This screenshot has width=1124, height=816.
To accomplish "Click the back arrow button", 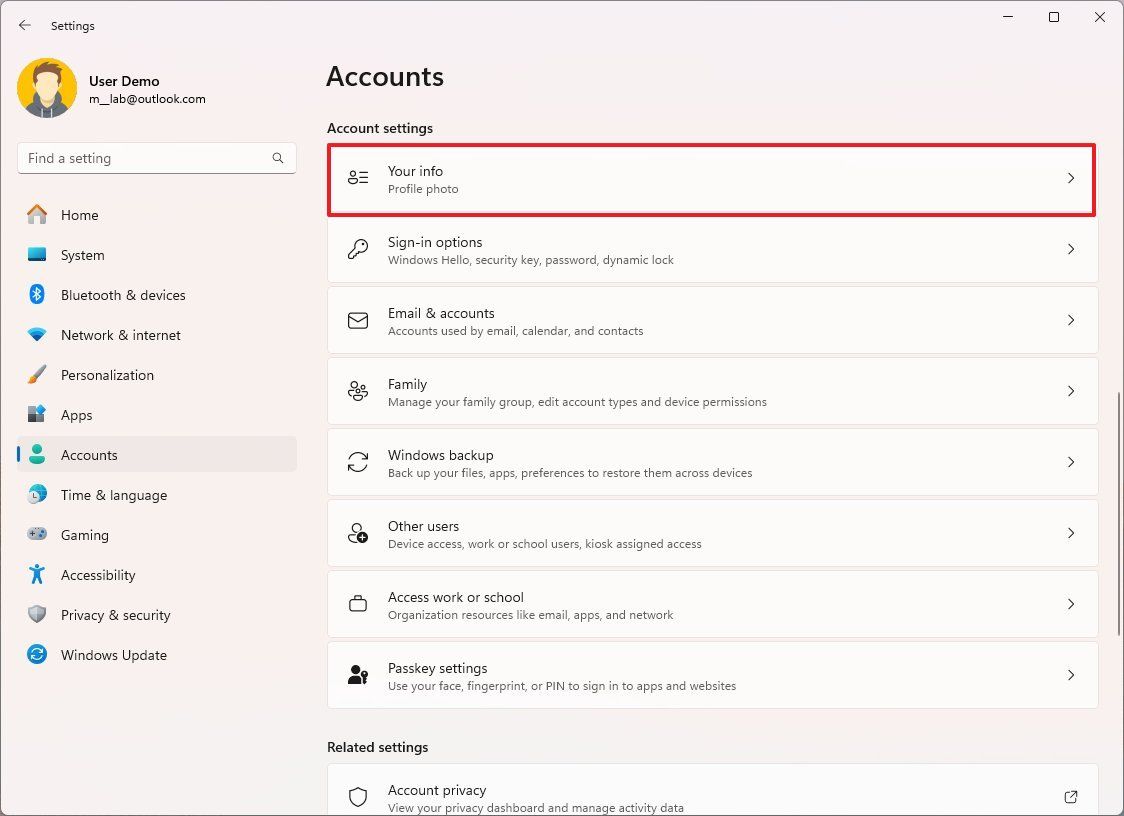I will [25, 25].
